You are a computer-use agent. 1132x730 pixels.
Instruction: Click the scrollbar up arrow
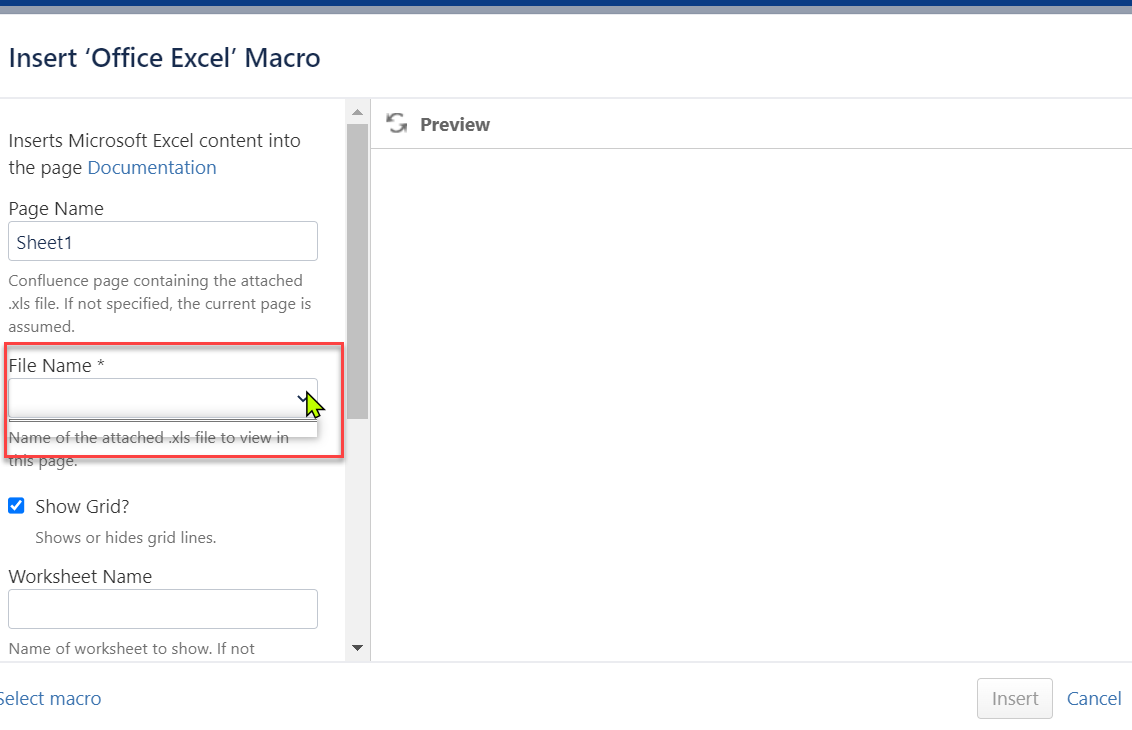point(357,113)
